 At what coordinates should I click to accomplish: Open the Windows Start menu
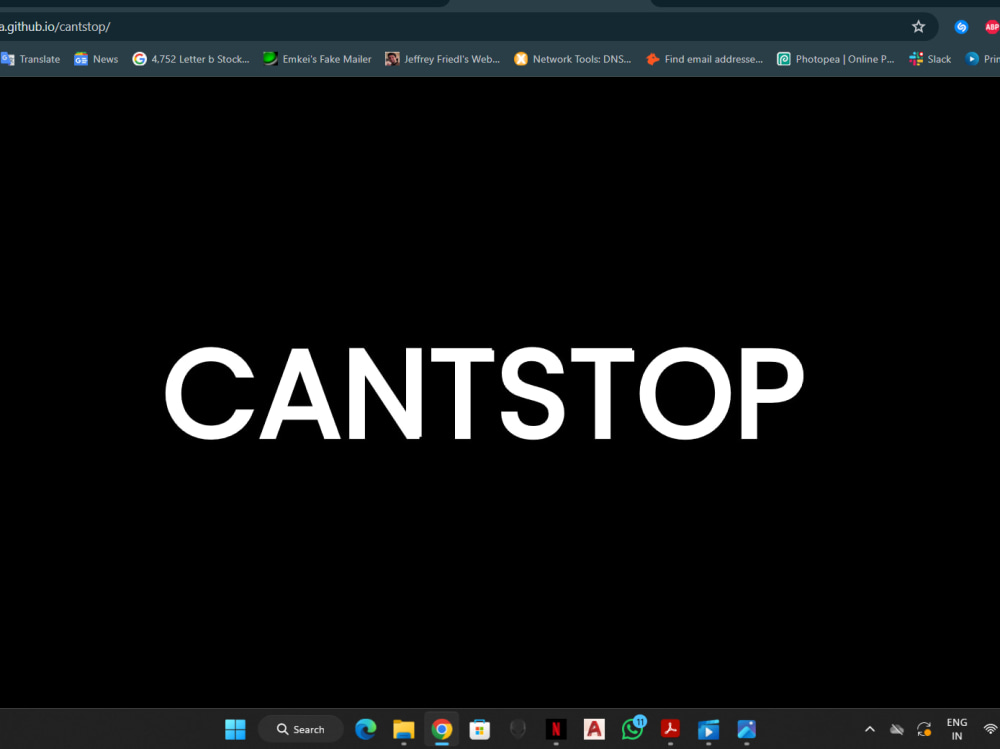235,729
